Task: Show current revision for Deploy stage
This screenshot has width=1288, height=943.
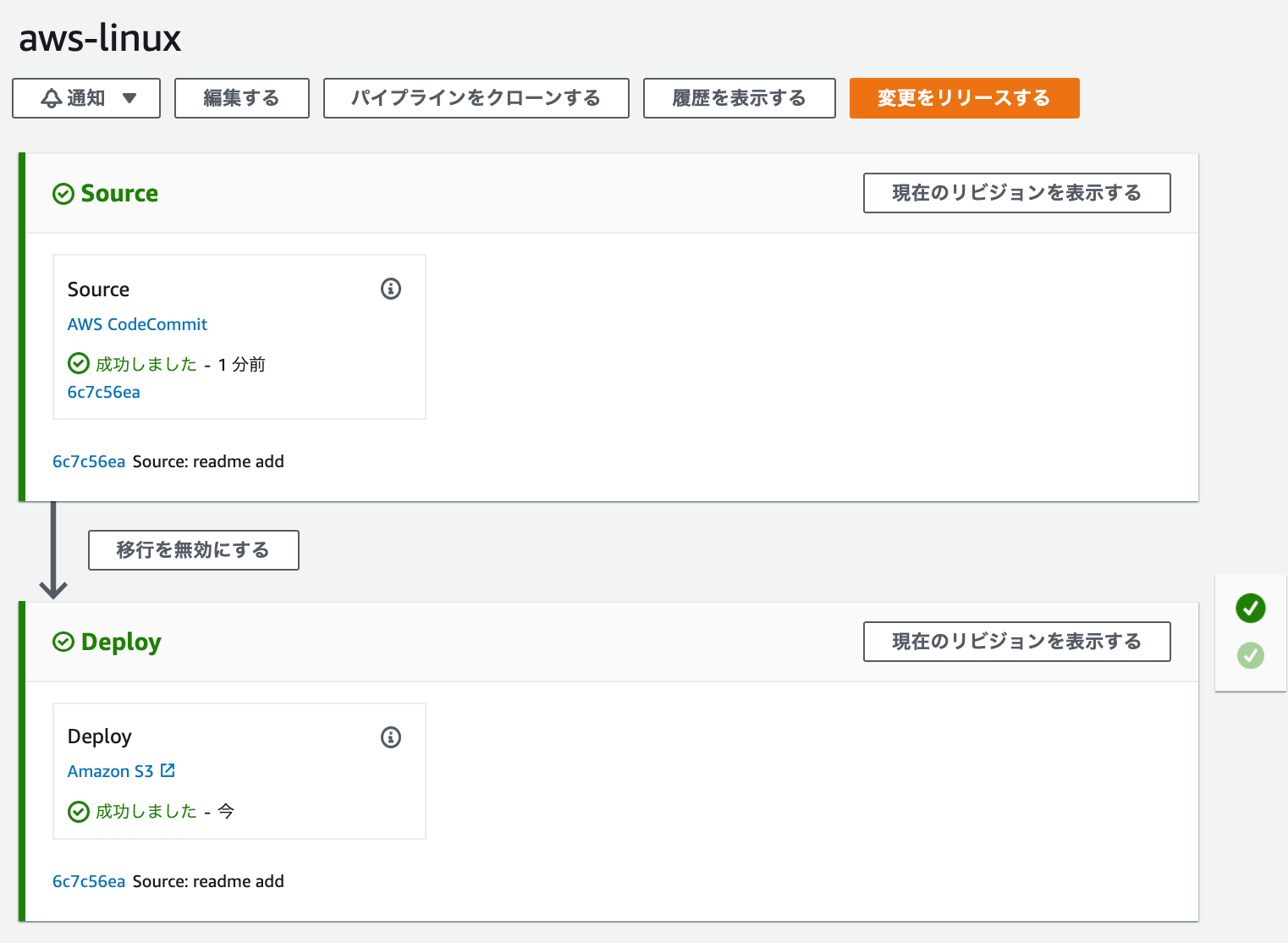Action: (x=1017, y=642)
